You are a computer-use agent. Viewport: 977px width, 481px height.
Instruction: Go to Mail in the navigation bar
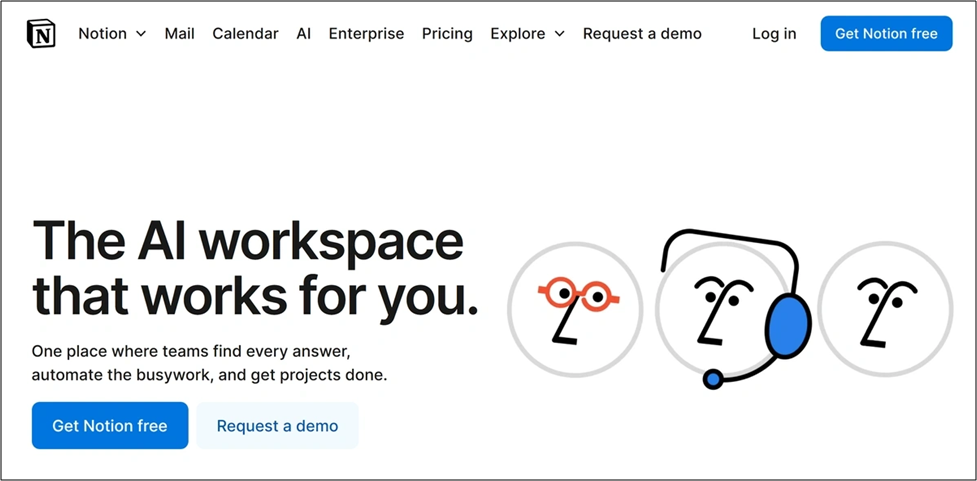pyautogui.click(x=179, y=34)
